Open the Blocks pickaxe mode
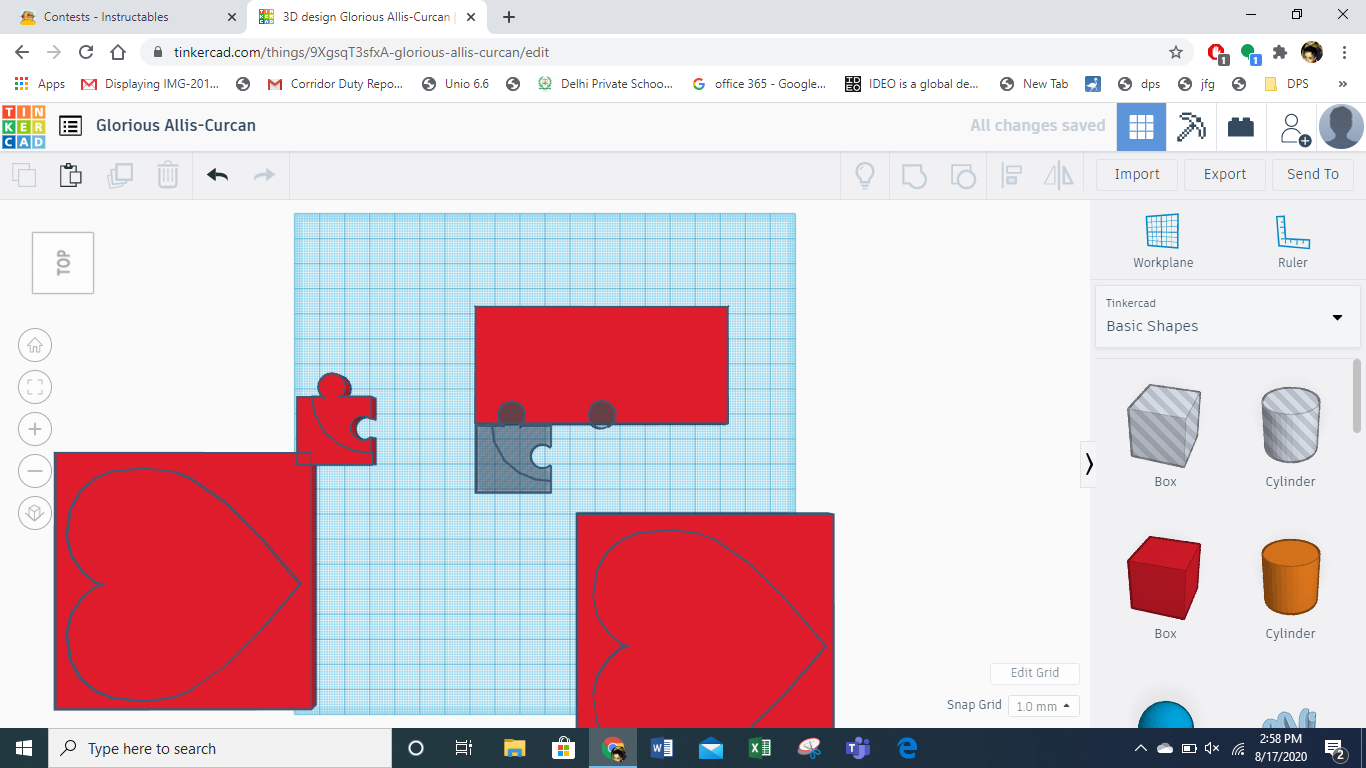The height and width of the screenshot is (768, 1366). coord(1191,127)
